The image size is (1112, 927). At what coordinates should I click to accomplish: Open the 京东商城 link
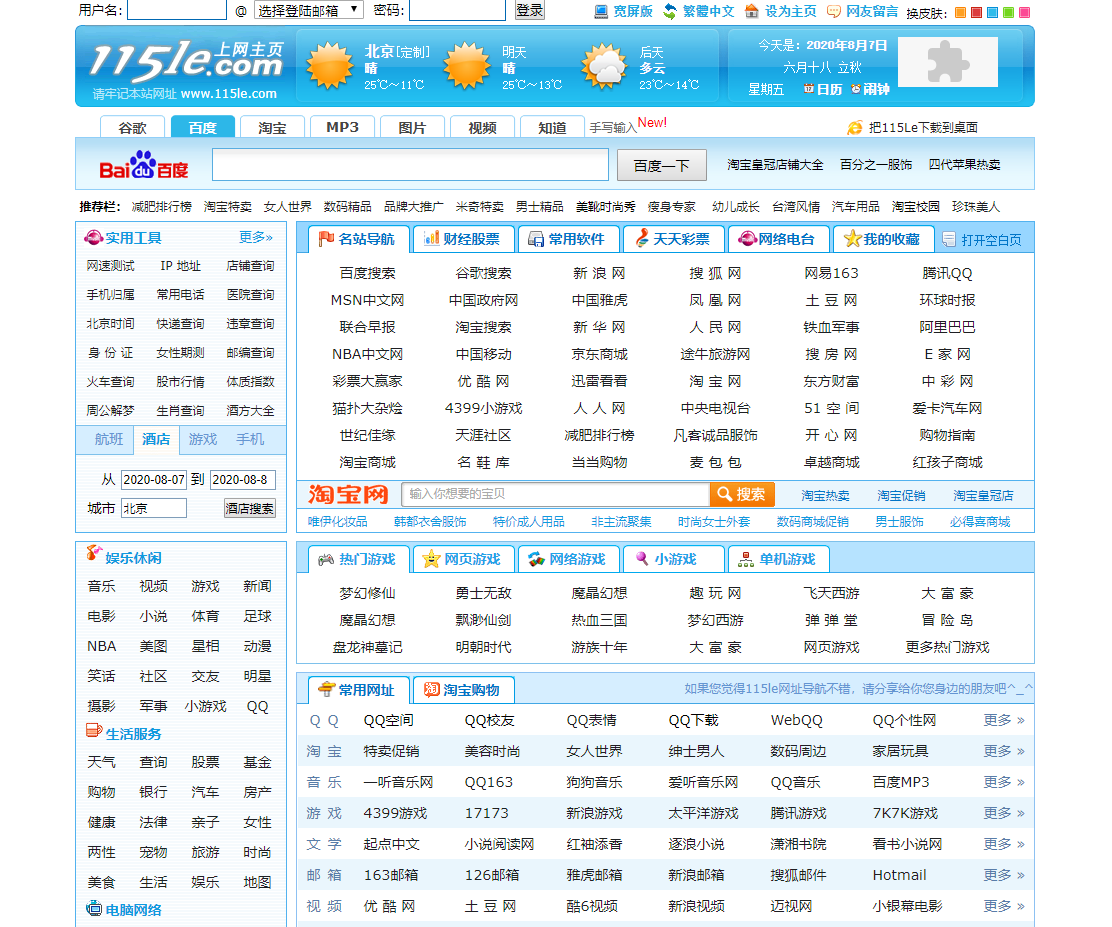coord(599,355)
